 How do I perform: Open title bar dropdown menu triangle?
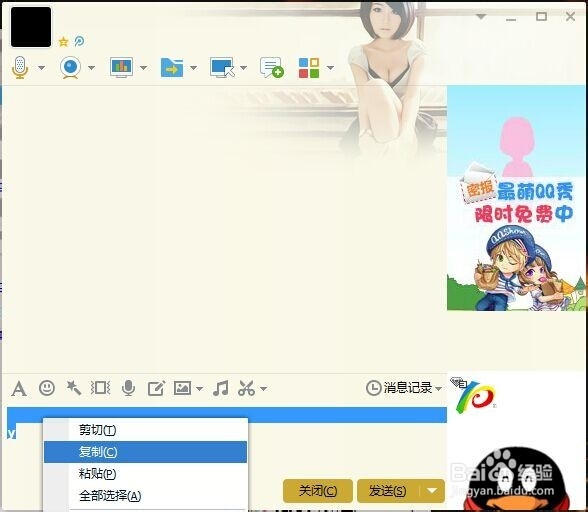click(x=481, y=17)
